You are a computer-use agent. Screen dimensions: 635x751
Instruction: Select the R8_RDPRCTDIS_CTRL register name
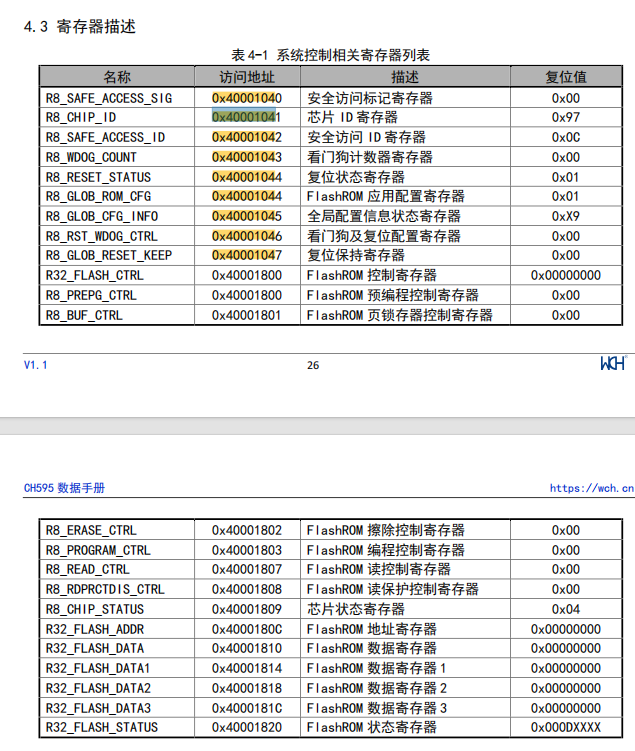pyautogui.click(x=105, y=589)
